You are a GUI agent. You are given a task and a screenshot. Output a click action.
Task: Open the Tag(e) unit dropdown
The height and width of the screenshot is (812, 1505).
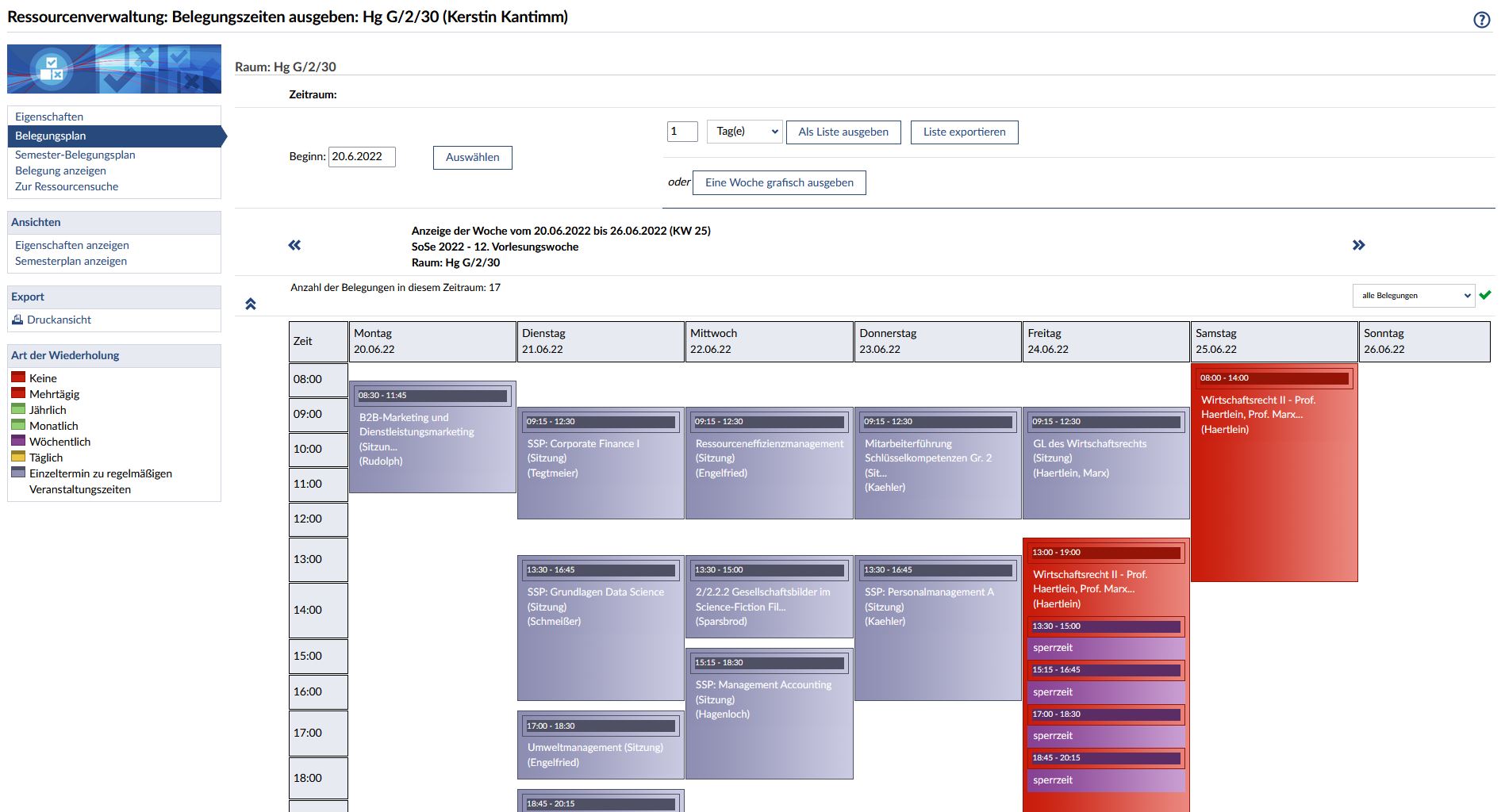pos(744,132)
